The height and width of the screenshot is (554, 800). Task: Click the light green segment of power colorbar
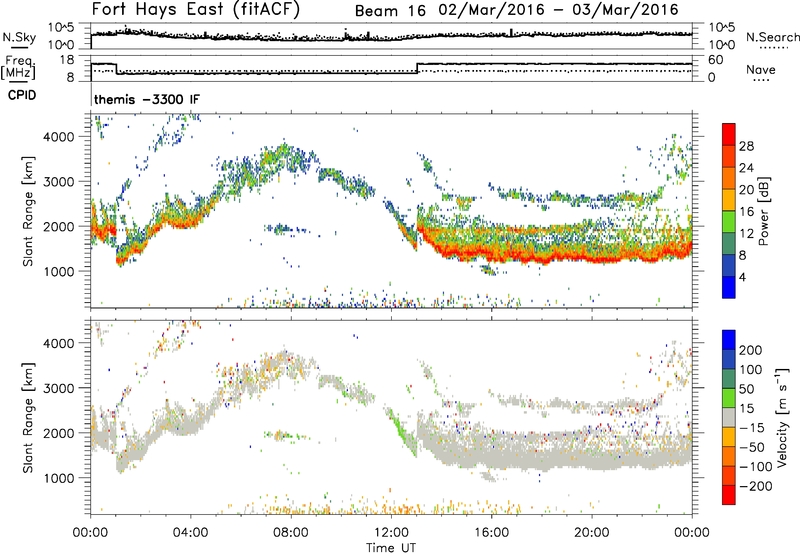[729, 221]
